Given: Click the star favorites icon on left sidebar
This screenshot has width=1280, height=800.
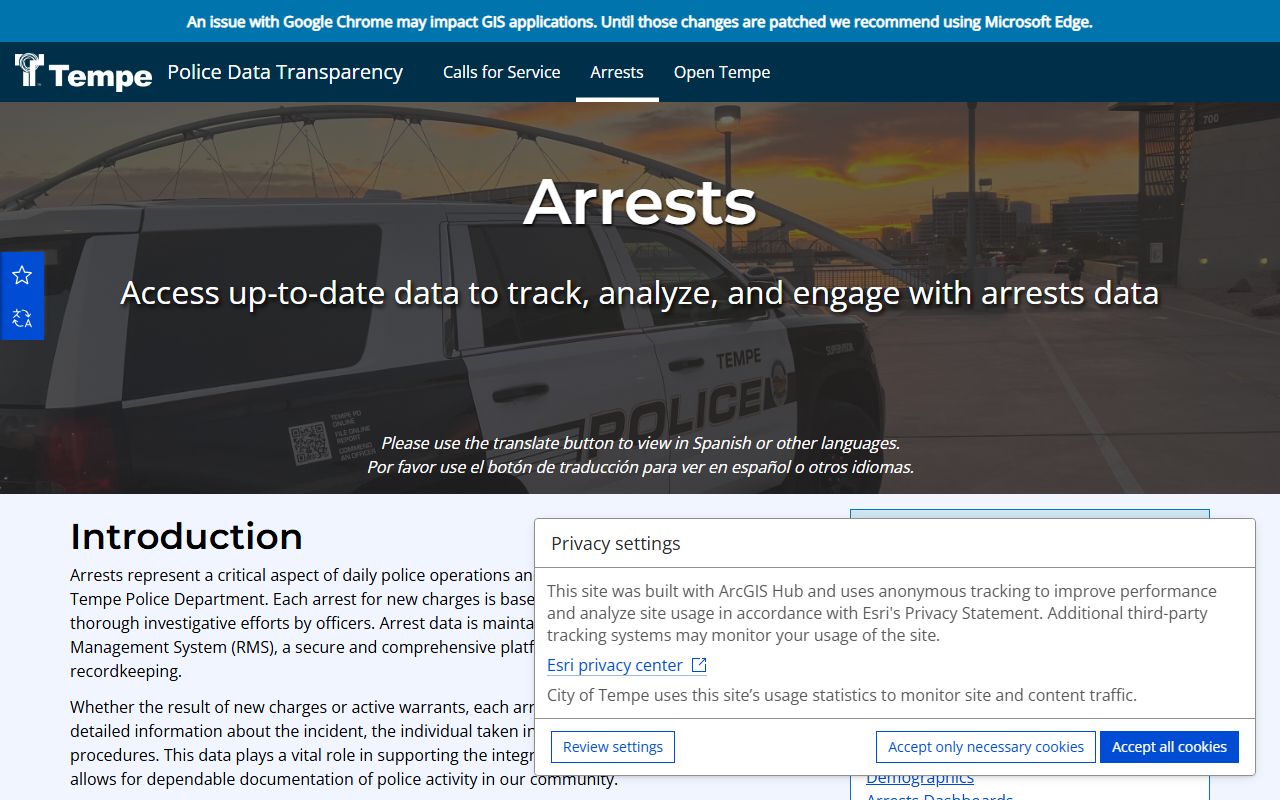Looking at the screenshot, I should [22, 275].
